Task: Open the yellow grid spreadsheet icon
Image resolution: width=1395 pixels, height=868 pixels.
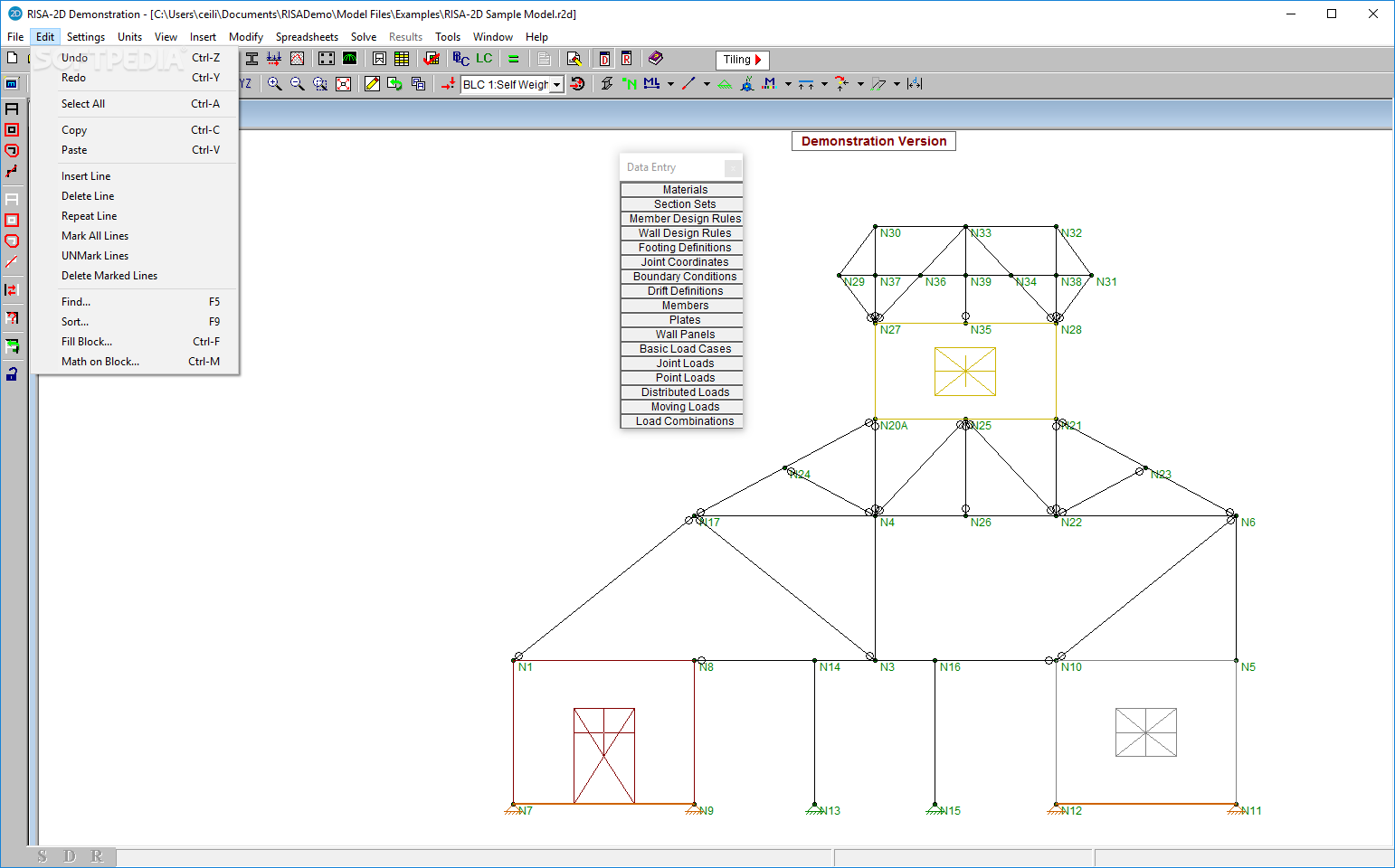Action: click(402, 59)
